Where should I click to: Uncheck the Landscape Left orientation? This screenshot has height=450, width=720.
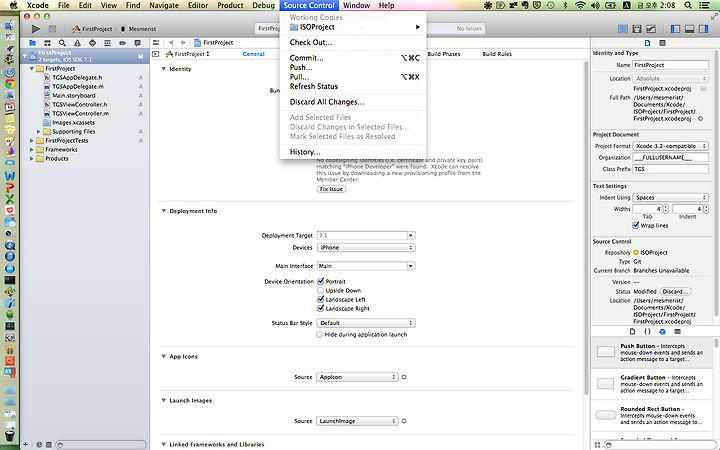coord(321,299)
